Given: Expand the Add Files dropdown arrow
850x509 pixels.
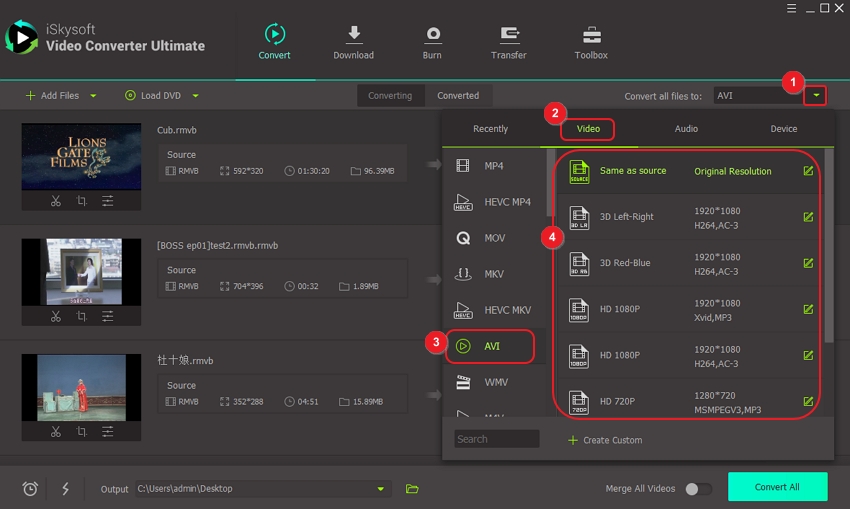Looking at the screenshot, I should [x=94, y=96].
